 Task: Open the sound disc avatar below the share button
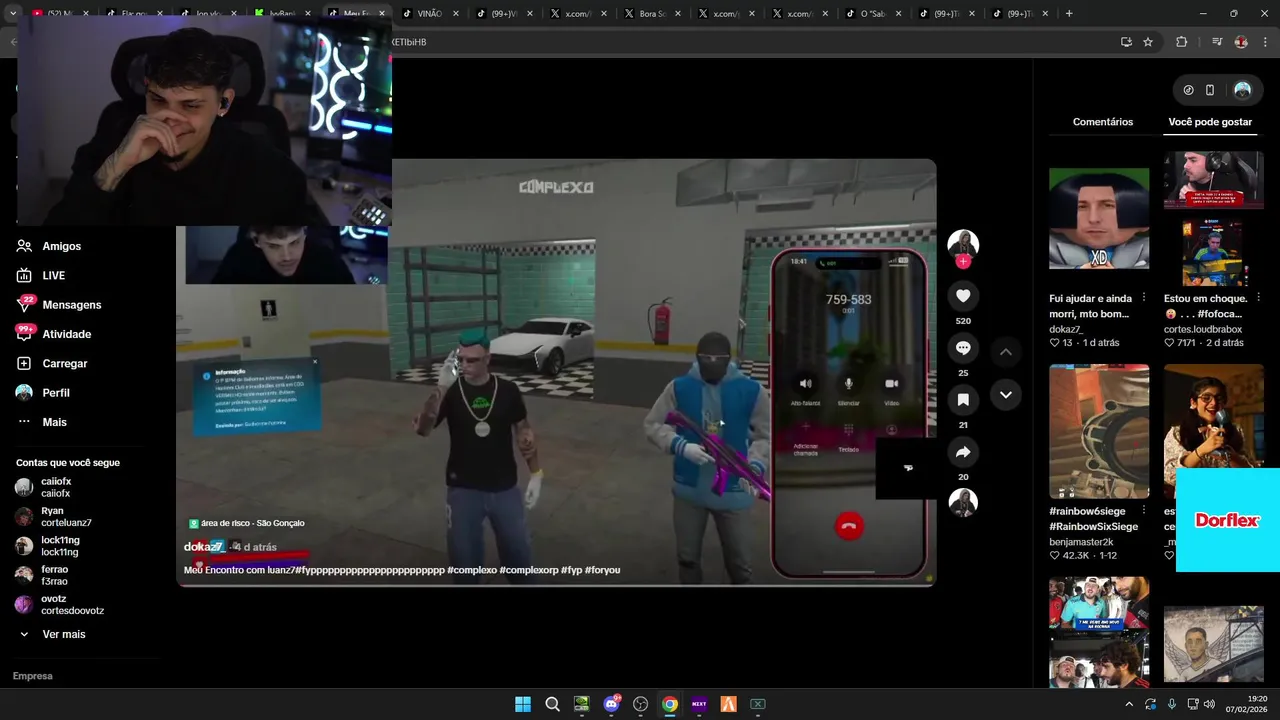963,503
